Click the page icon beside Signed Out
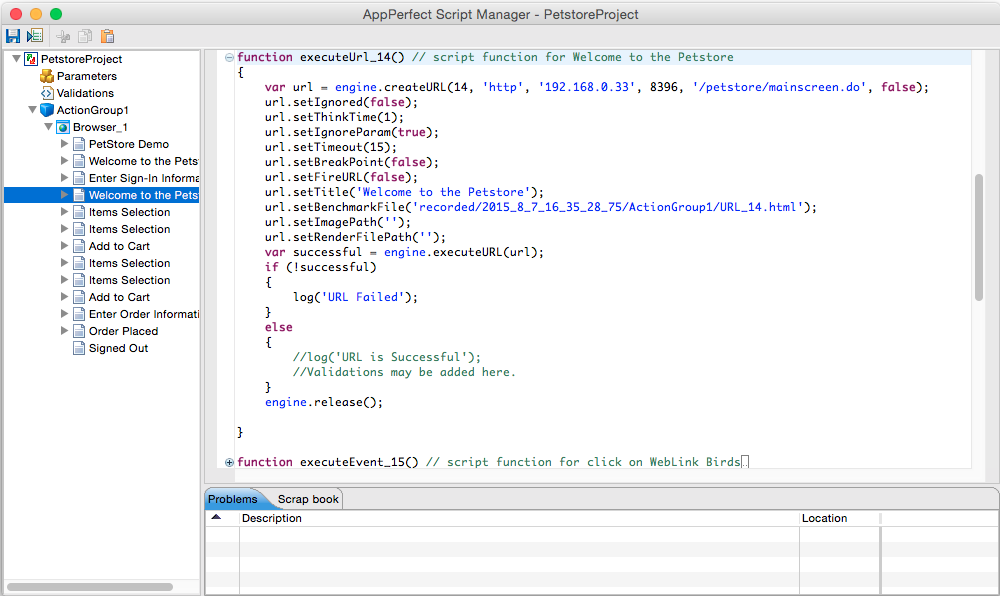The width and height of the screenshot is (1000, 596). pyautogui.click(x=79, y=348)
